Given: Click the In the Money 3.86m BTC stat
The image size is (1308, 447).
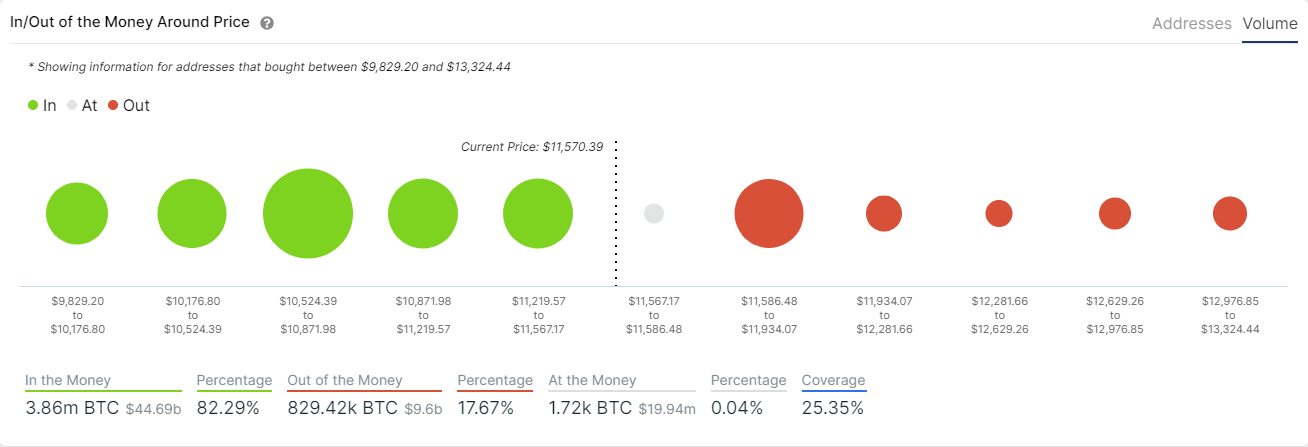Looking at the screenshot, I should click(x=70, y=408).
